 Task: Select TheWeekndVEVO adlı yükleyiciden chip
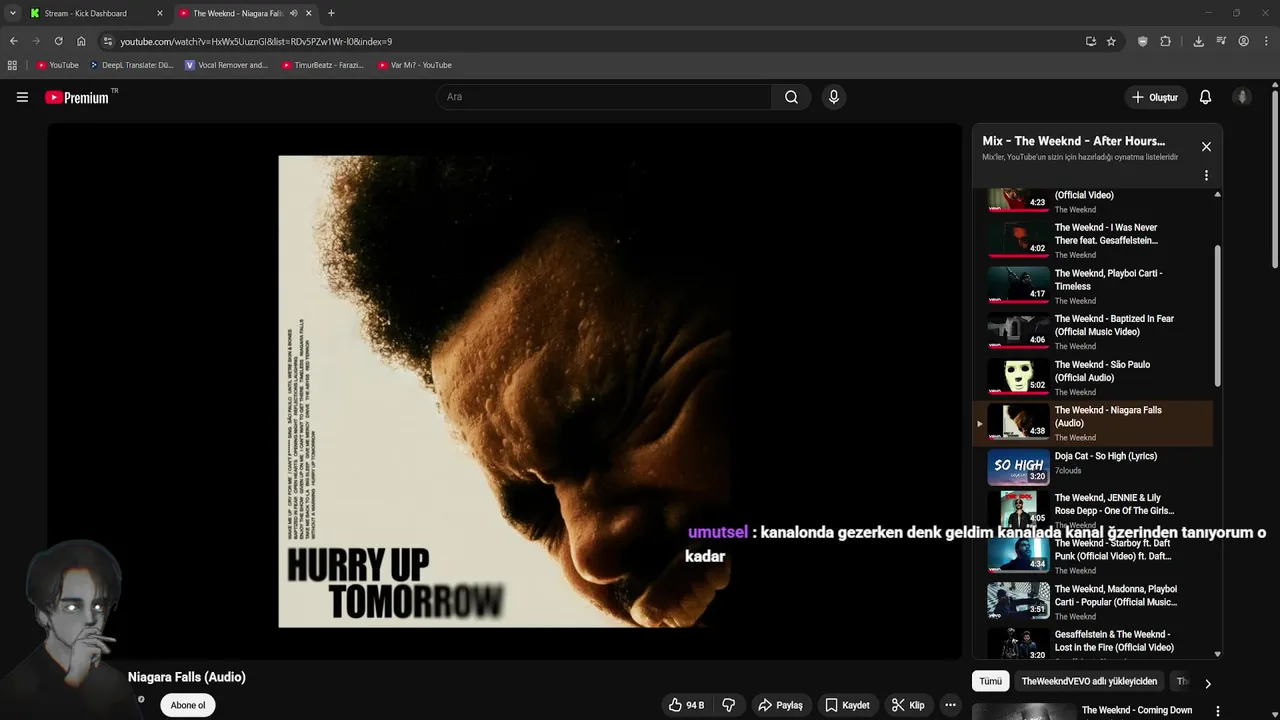pos(1089,681)
